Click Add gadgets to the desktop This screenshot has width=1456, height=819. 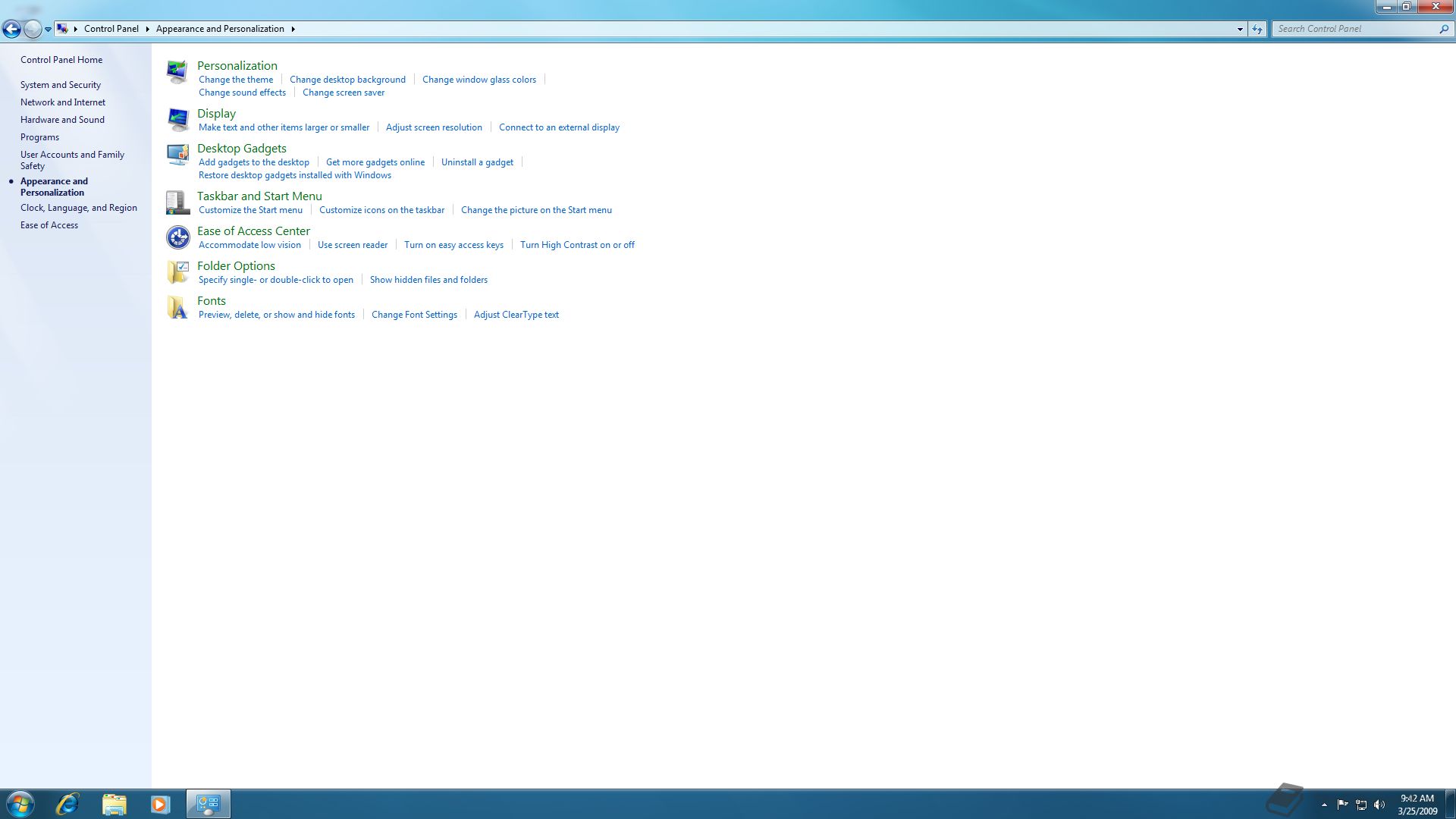click(254, 162)
